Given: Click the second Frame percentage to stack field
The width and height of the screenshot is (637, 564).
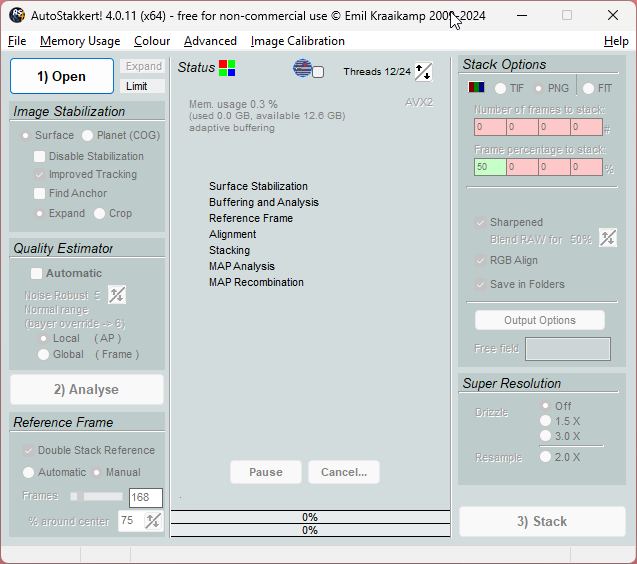Looking at the screenshot, I should tap(522, 167).
